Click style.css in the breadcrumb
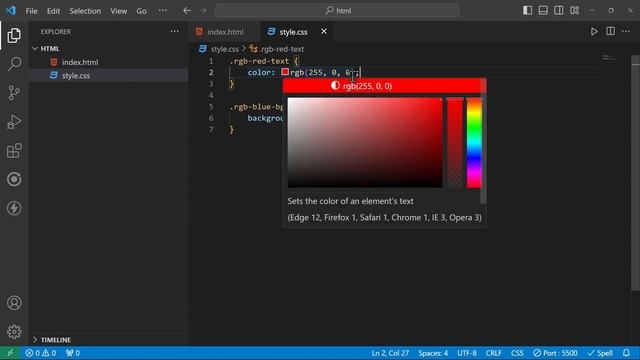 pyautogui.click(x=224, y=49)
